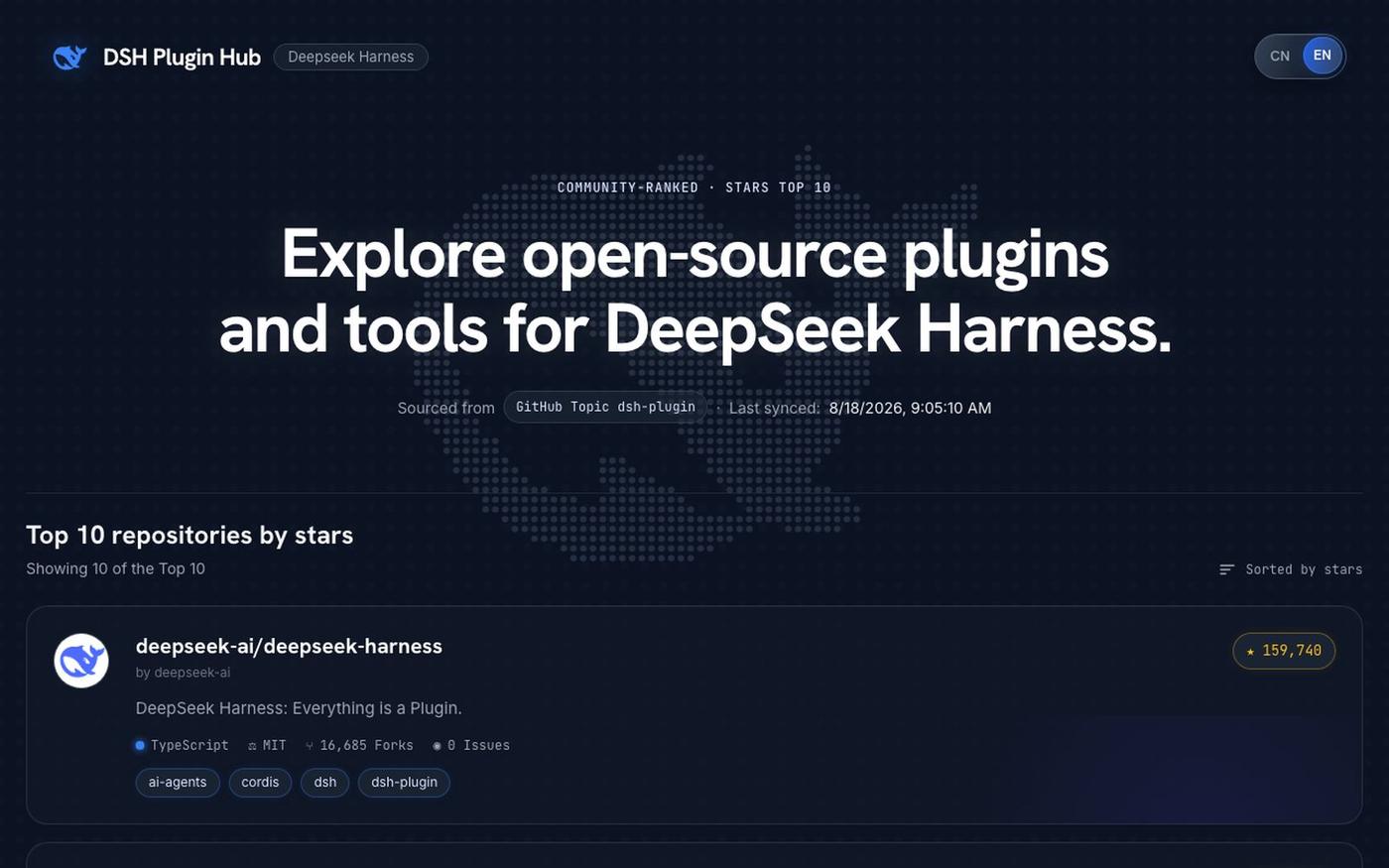Viewport: 1389px width, 868px height.
Task: Open deepseek-ai/deepseek-harness repository link
Action: pyautogui.click(x=289, y=646)
